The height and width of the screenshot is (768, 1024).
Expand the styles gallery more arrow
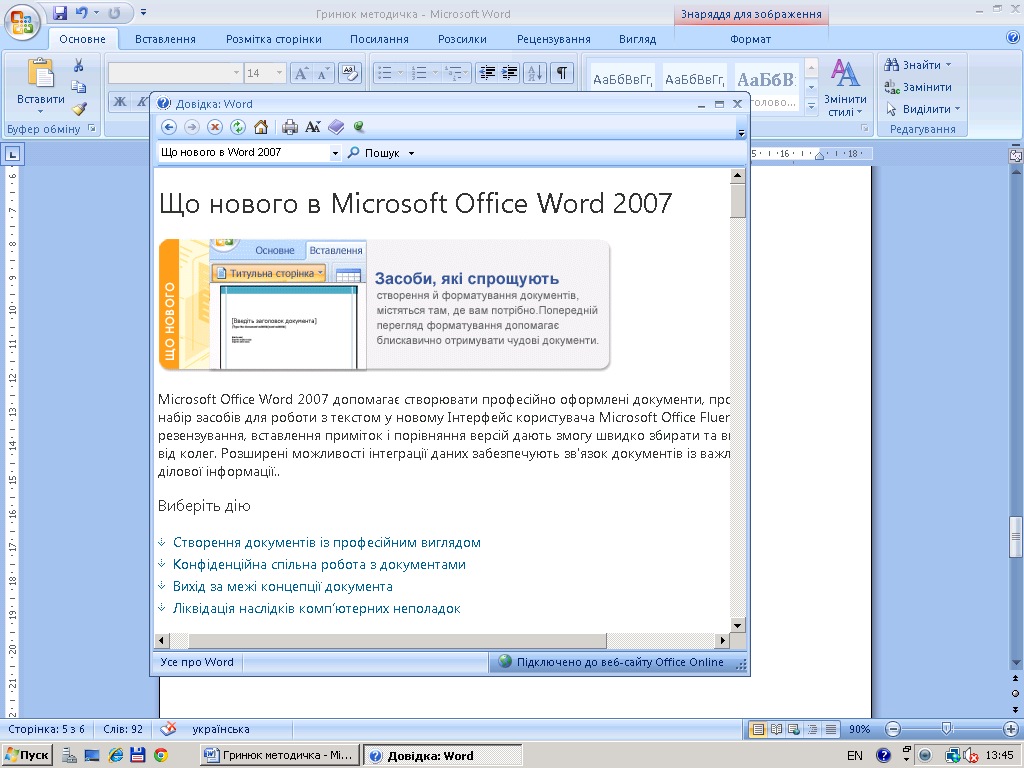coord(811,106)
